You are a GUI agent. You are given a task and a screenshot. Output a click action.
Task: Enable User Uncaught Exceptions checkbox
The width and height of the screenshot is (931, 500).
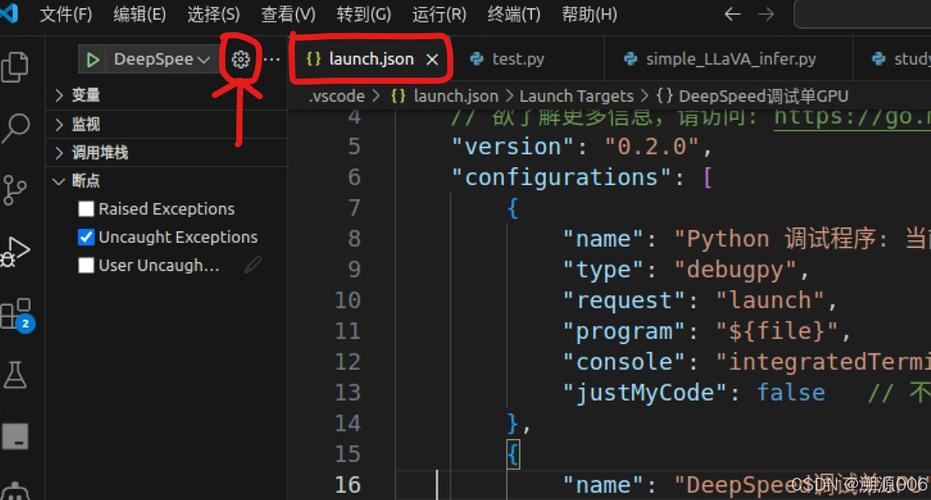(x=86, y=265)
